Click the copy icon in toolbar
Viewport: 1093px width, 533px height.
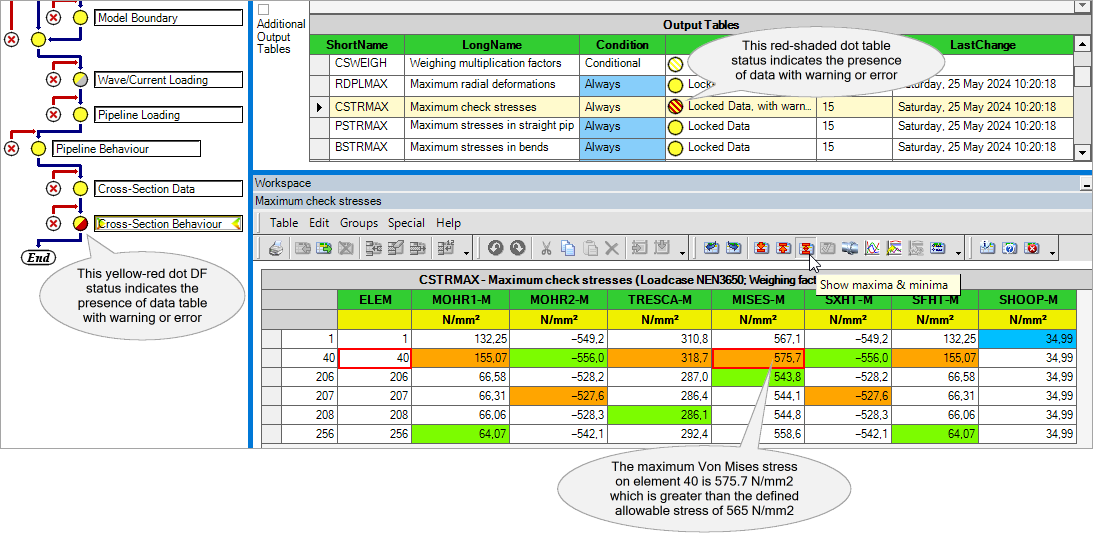point(568,247)
